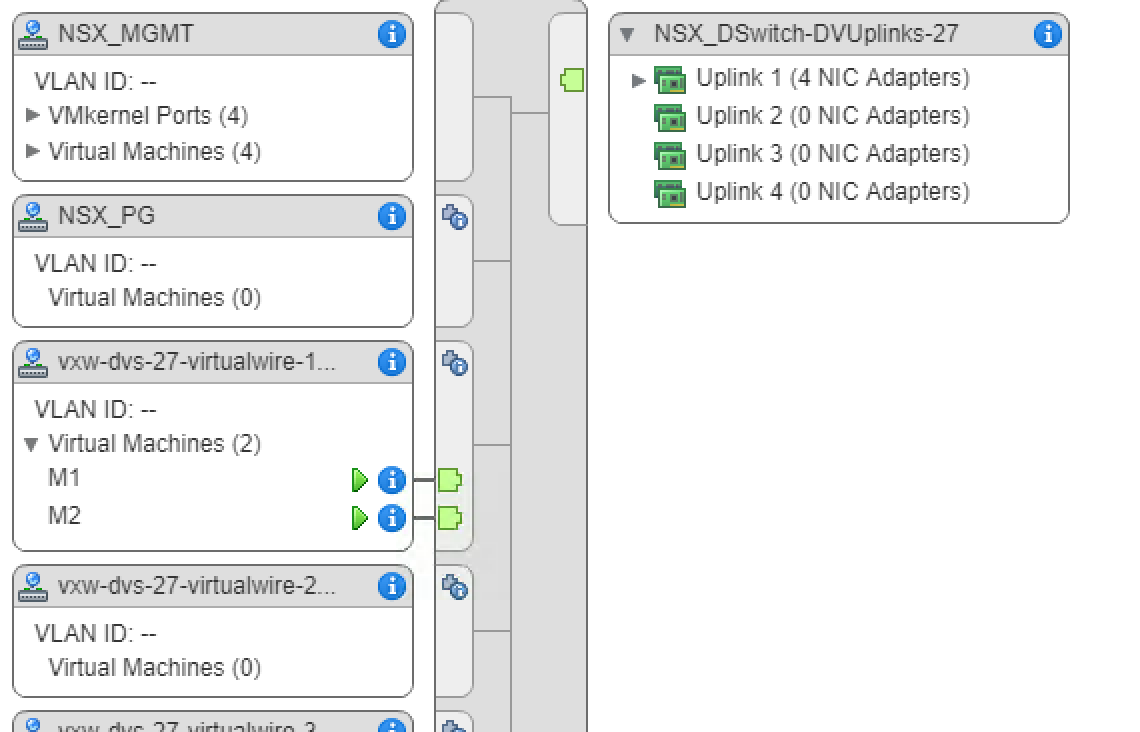Click VLAN ID text in virtualwire-2
This screenshot has height=732, width=1140.
95,633
